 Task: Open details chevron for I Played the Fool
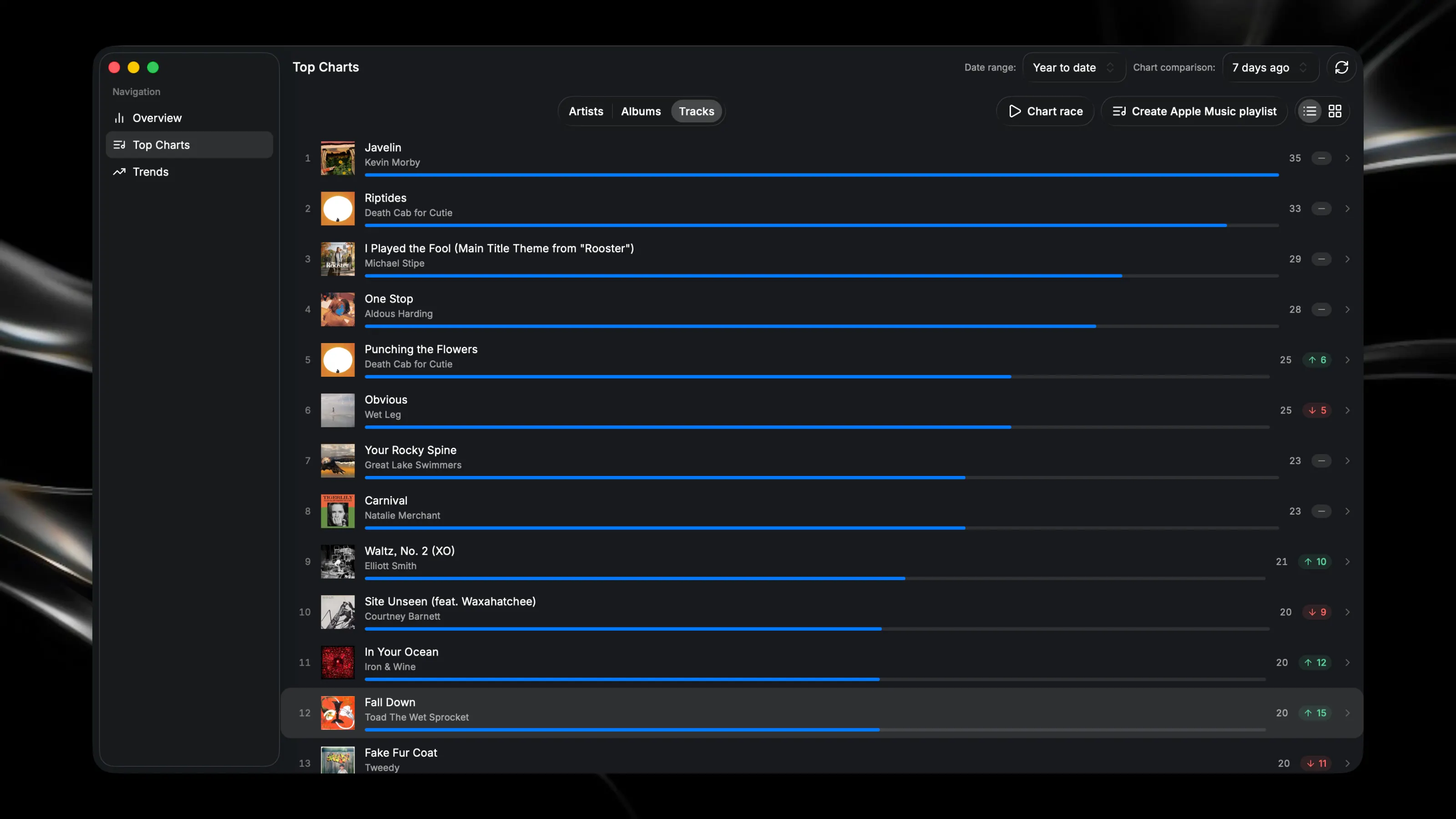pos(1347,259)
